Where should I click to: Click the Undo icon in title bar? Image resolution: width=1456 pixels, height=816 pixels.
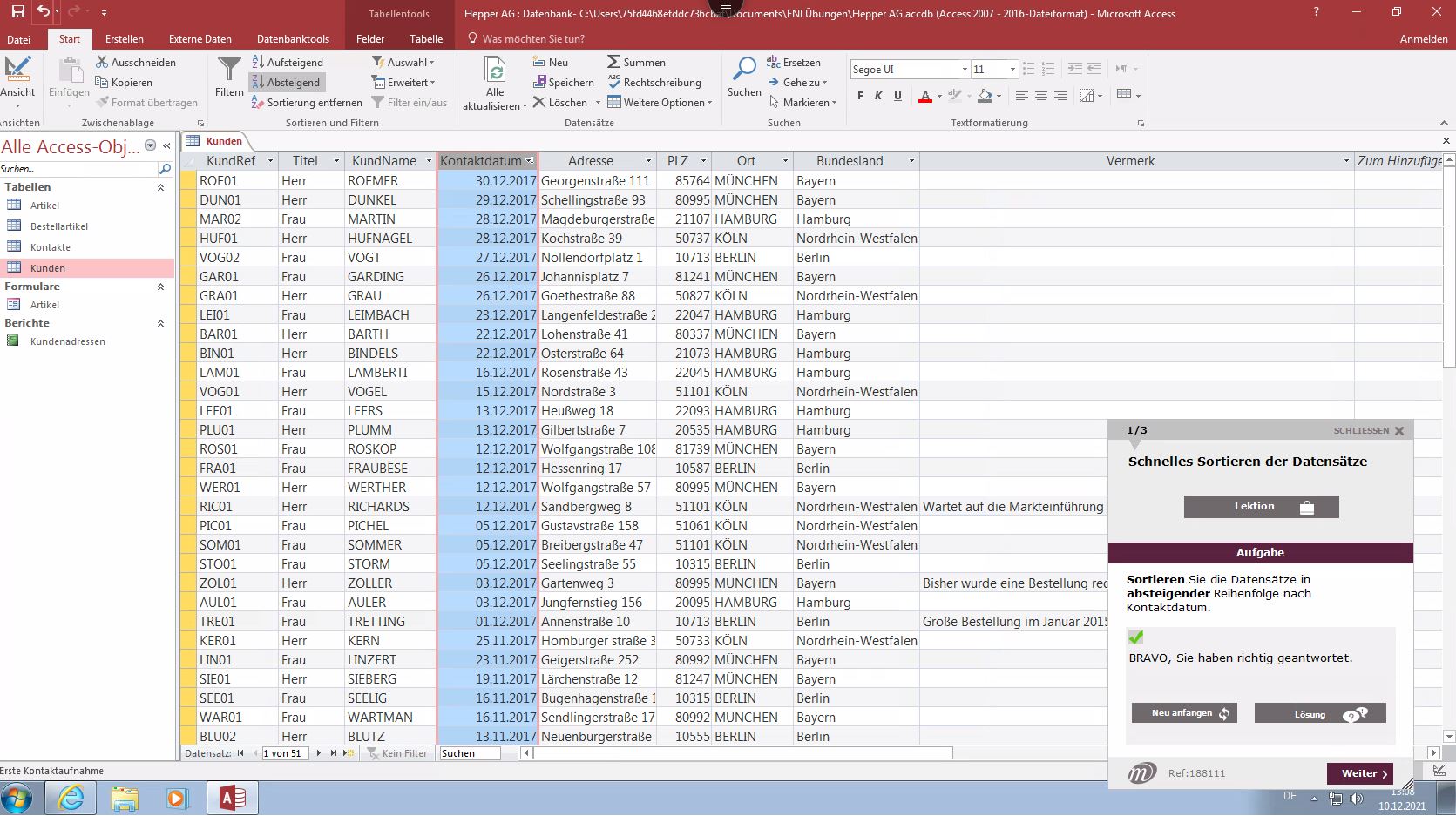coord(43,12)
